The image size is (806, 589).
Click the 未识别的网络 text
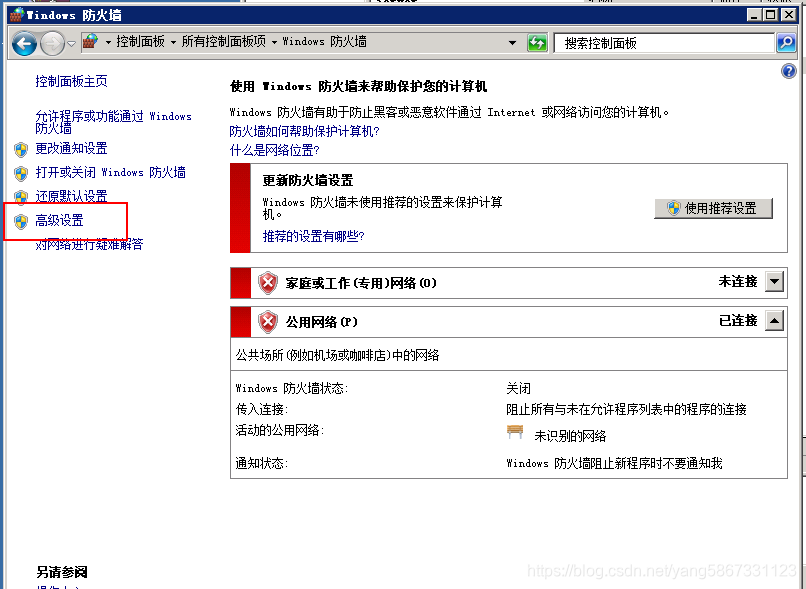click(x=570, y=436)
